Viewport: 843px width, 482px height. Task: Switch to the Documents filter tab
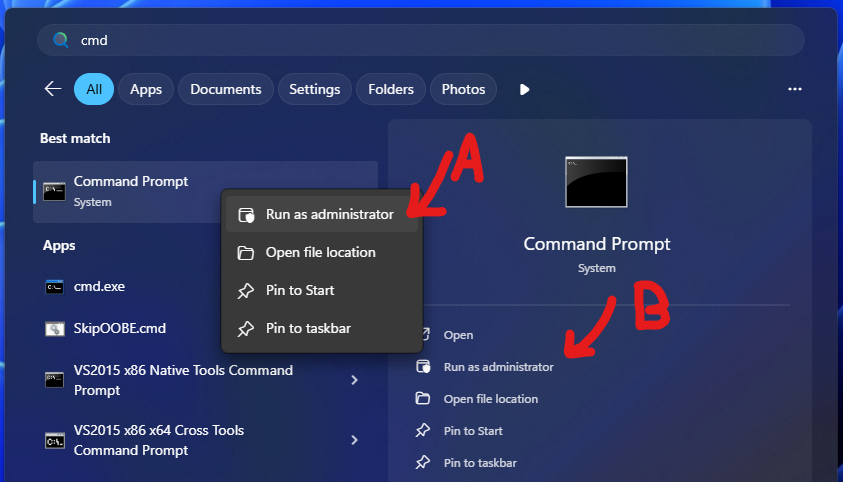pyautogui.click(x=226, y=89)
